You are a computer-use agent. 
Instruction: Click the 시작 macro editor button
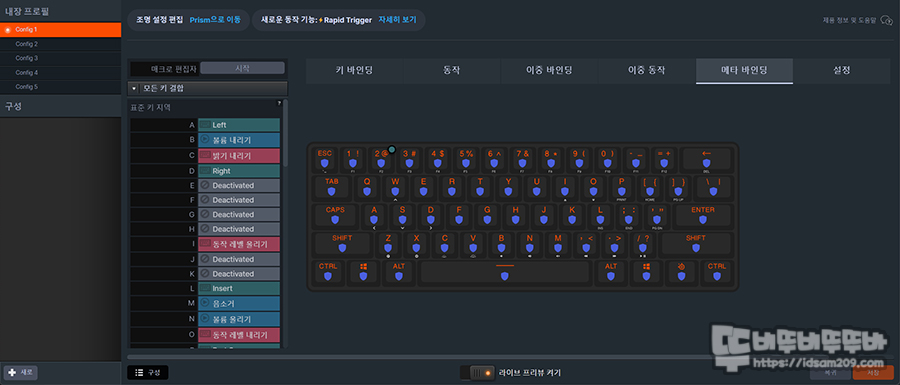[x=243, y=68]
